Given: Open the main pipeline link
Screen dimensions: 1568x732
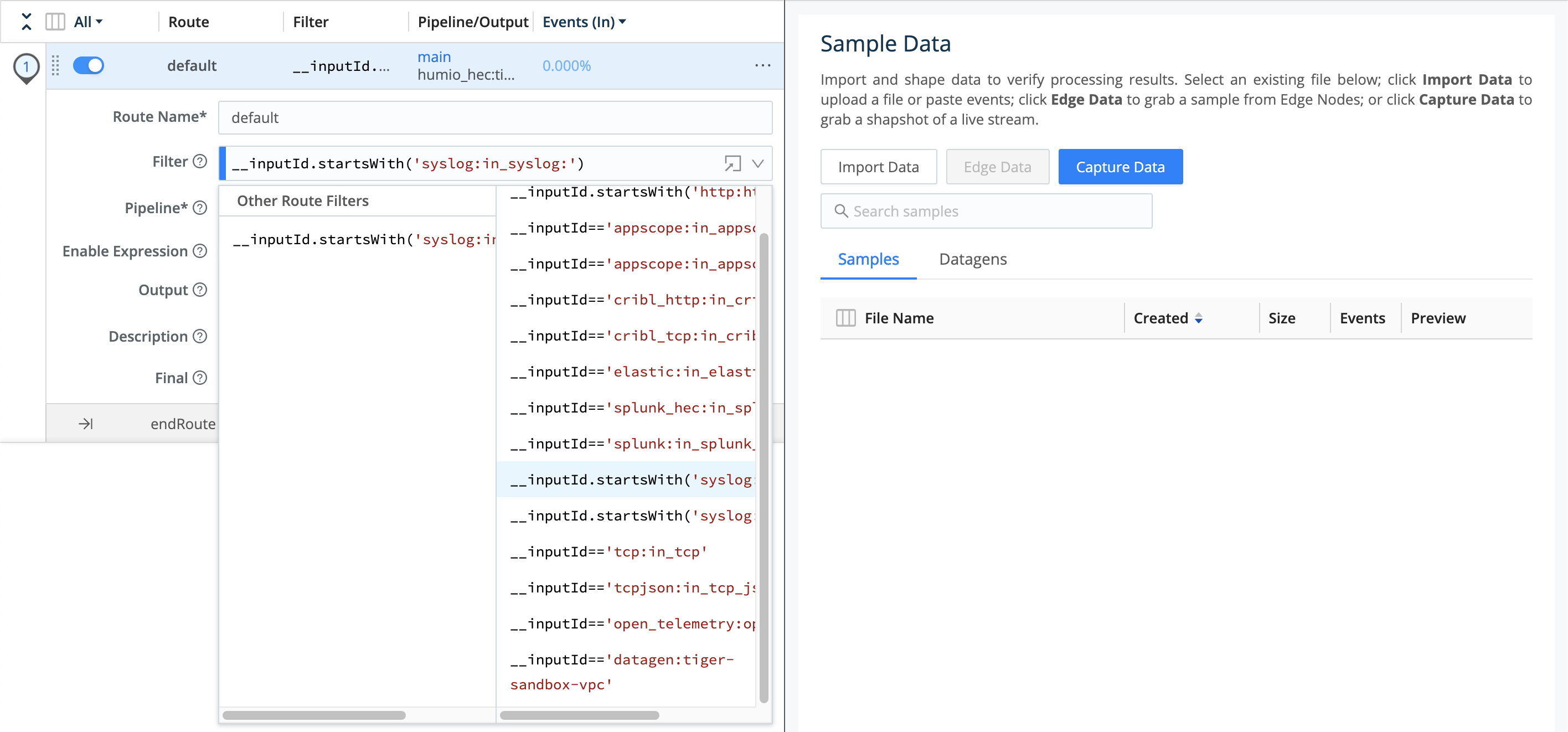Looking at the screenshot, I should point(434,56).
